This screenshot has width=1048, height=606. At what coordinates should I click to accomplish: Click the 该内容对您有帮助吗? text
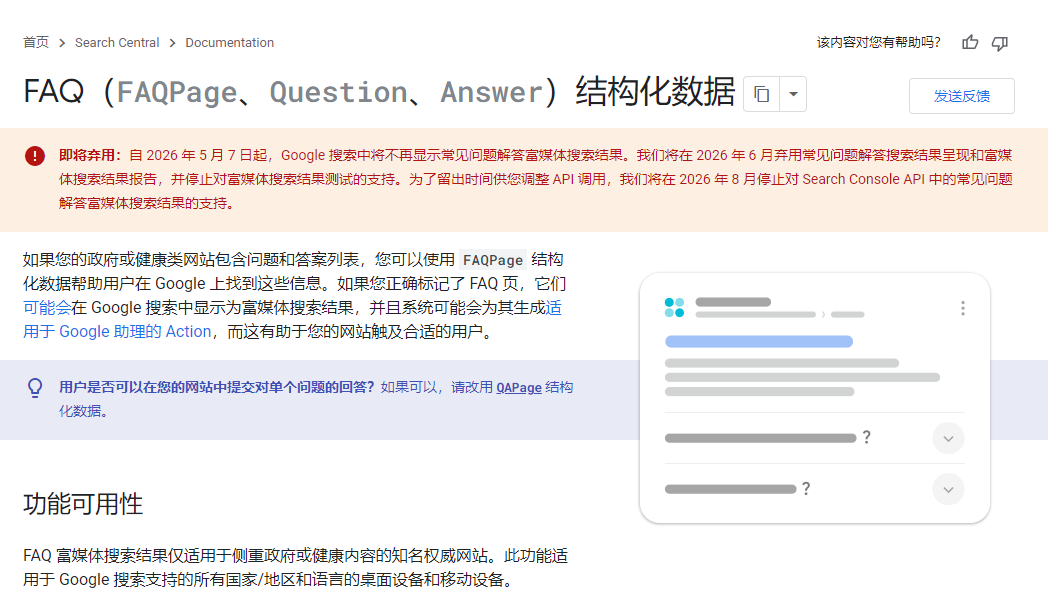[x=878, y=43]
